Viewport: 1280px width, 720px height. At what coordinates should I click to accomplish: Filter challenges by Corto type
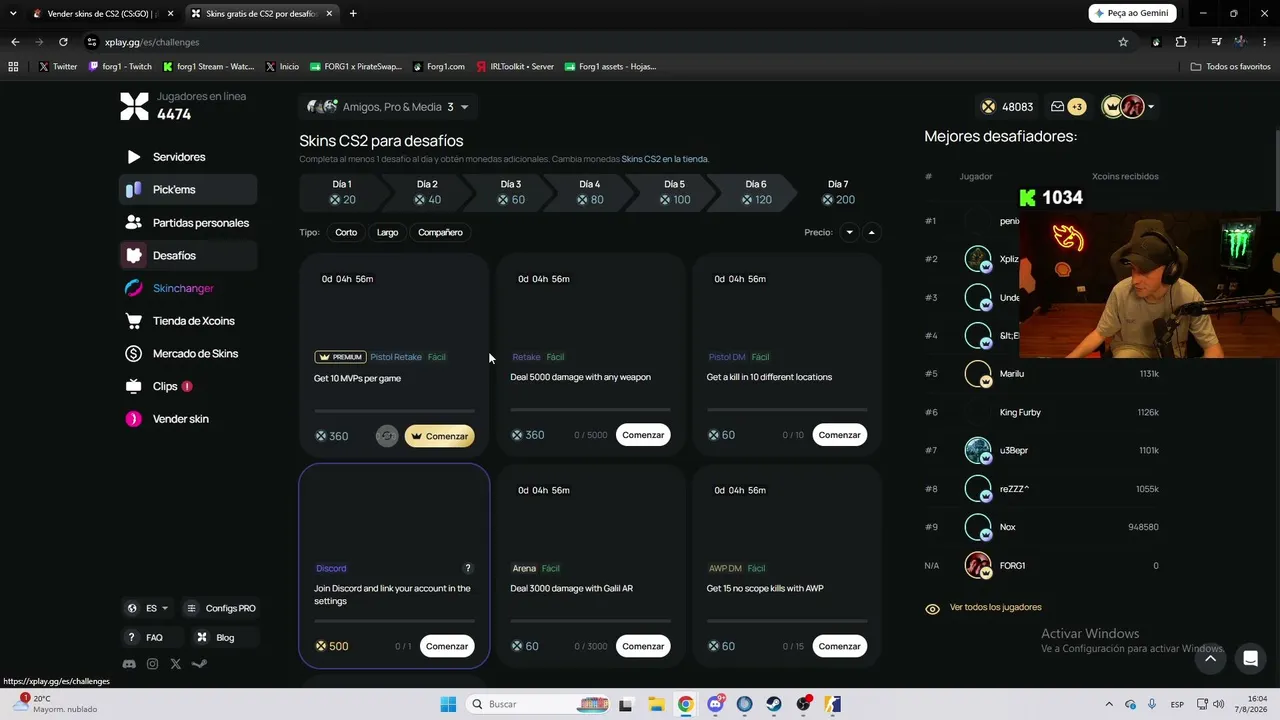click(346, 232)
